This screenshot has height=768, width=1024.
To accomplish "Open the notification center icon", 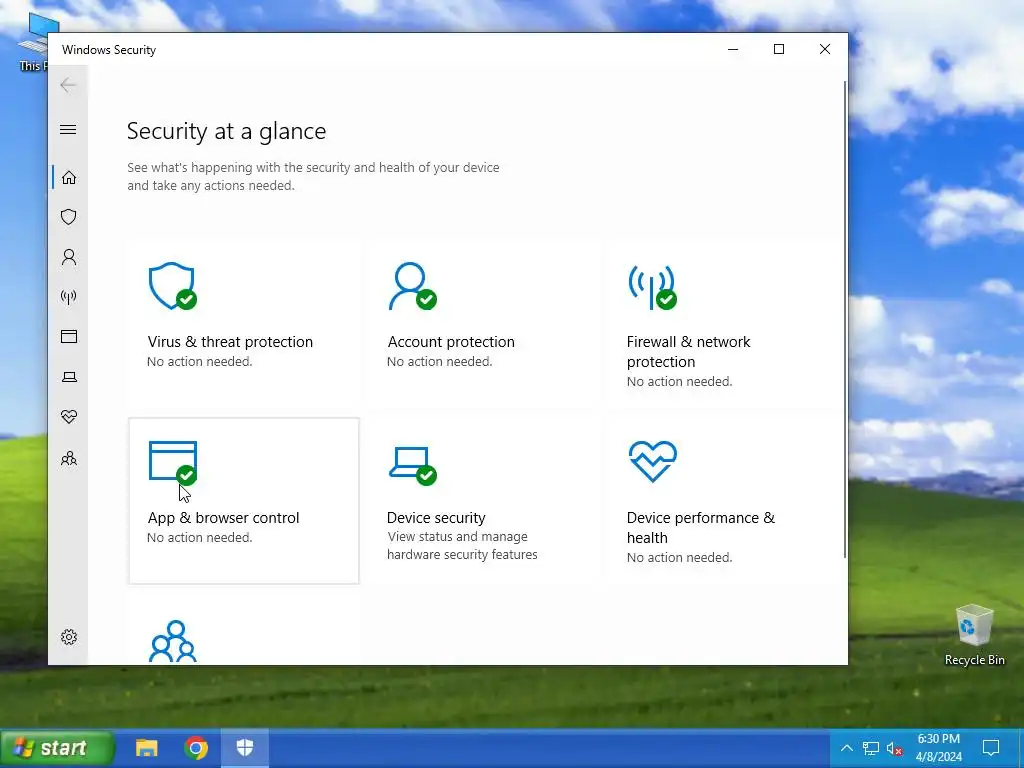I will coord(991,748).
